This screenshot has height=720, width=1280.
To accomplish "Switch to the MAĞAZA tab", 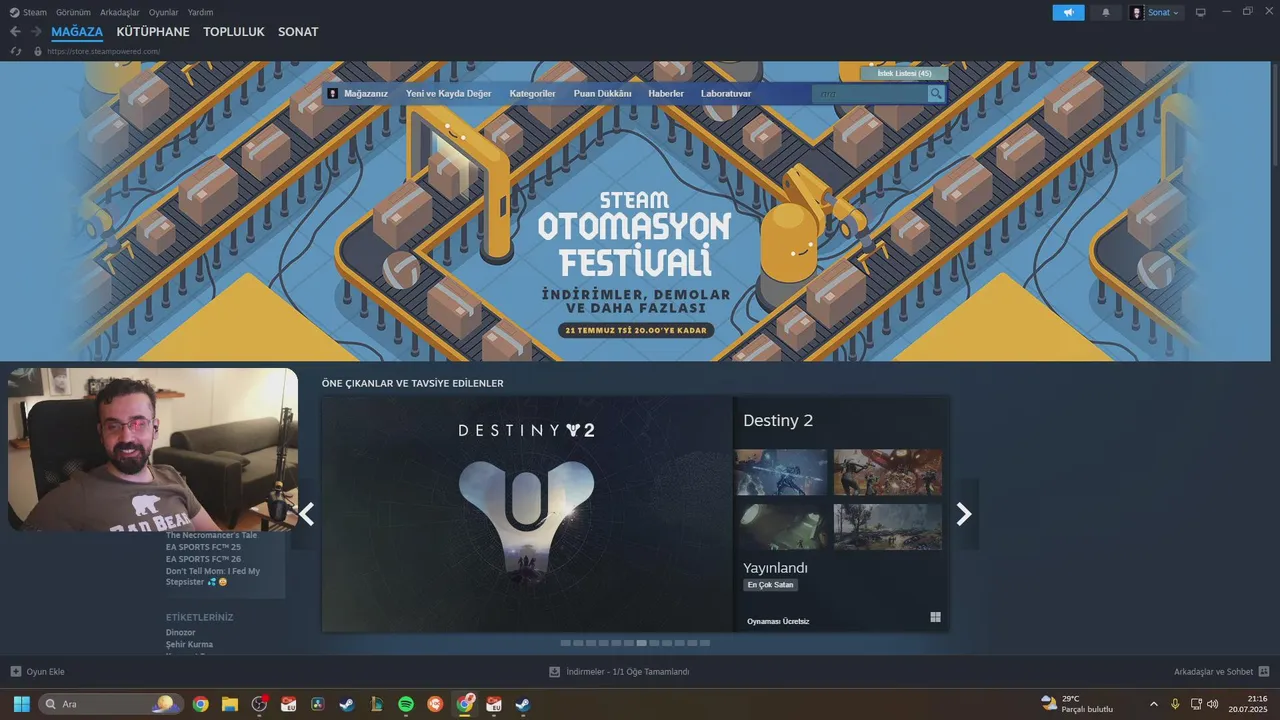I will [x=77, y=32].
